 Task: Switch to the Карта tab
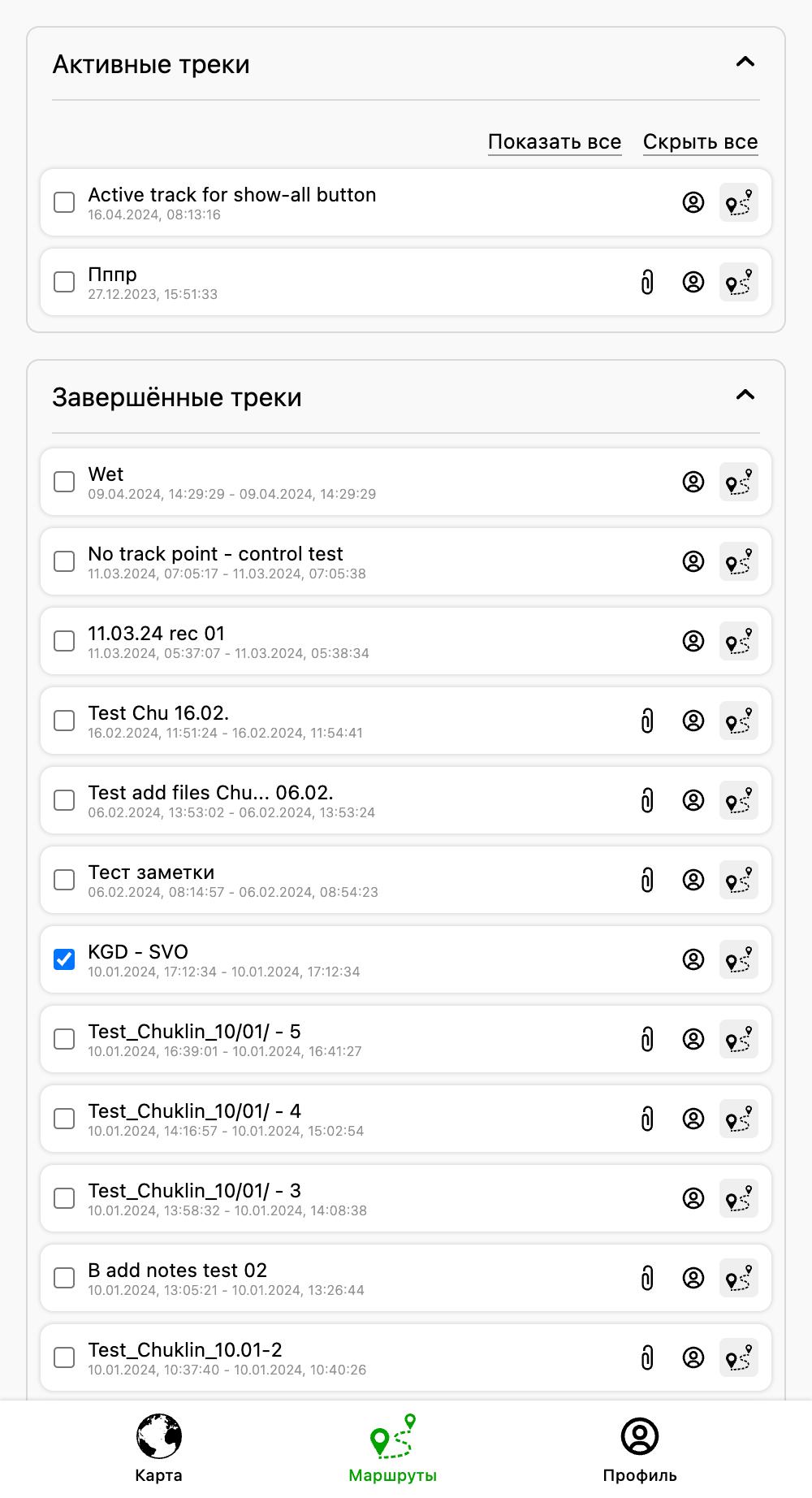point(158,1448)
